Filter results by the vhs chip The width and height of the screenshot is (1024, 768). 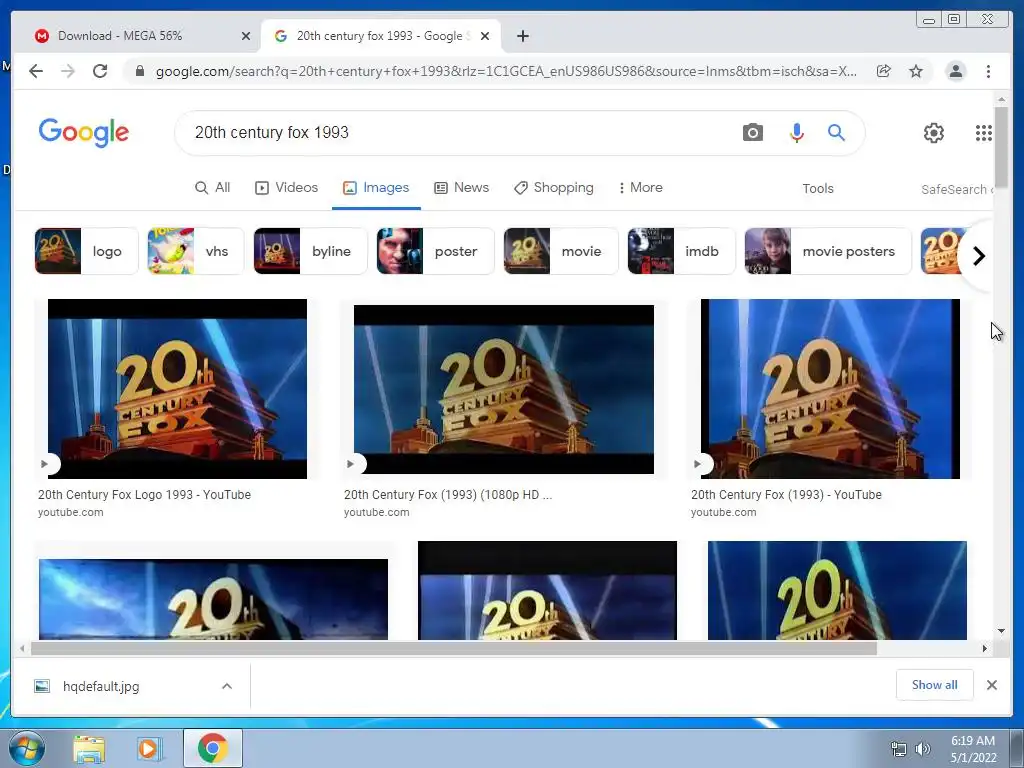(x=195, y=251)
